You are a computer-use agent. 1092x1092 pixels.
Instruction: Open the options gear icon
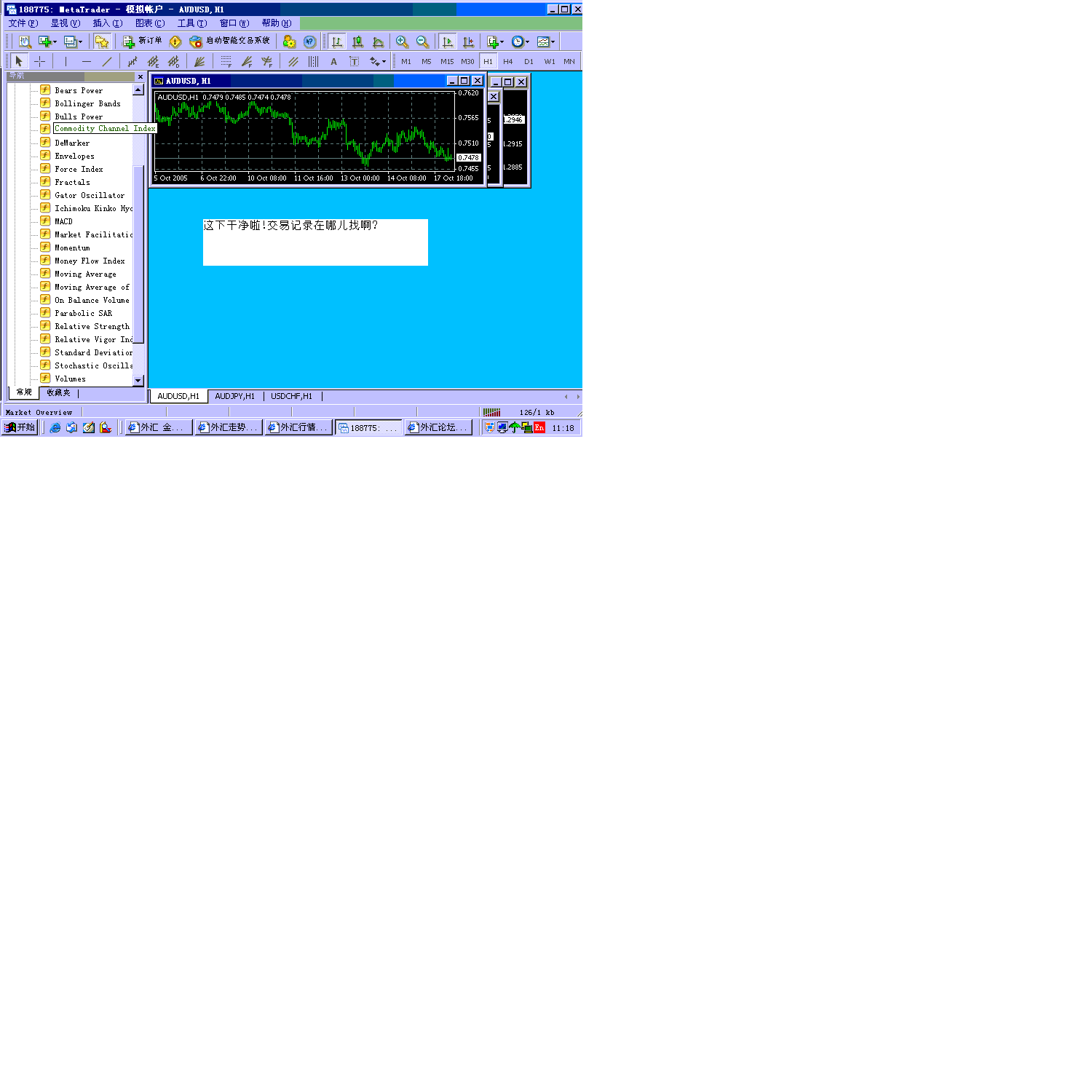(289, 41)
